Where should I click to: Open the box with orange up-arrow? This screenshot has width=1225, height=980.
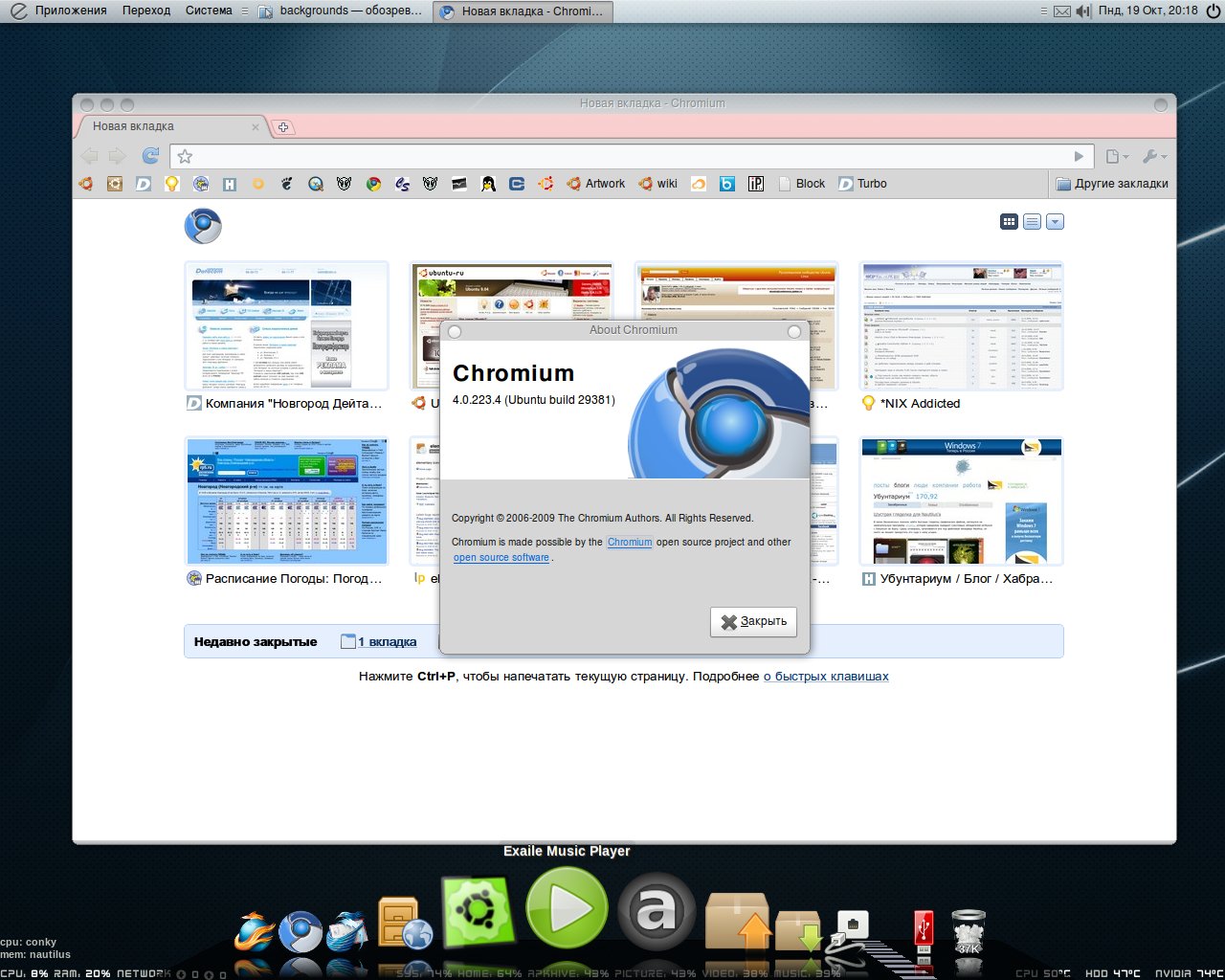click(738, 921)
